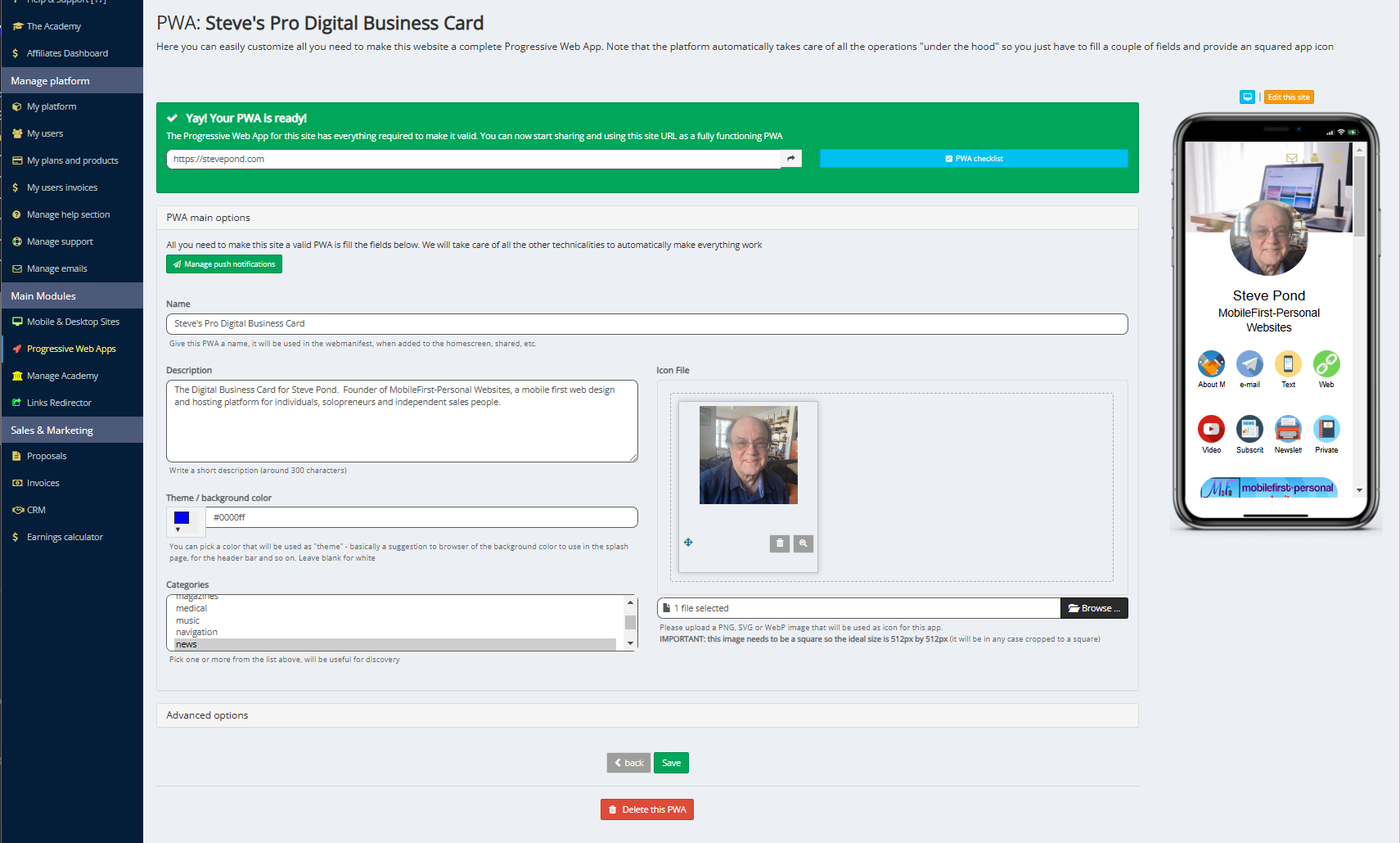Open Mobile & Desktop Sites
1400x843 pixels.
[73, 321]
